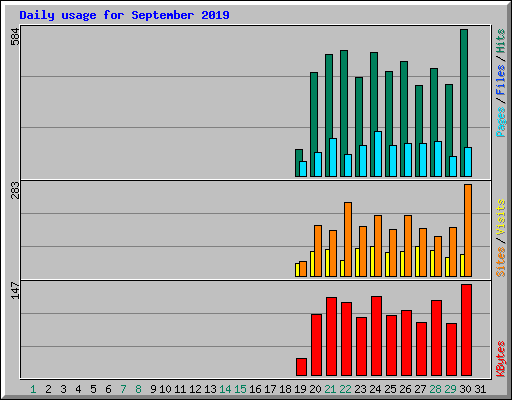Image resolution: width=512 pixels, height=400 pixels.
Task: Click the orange sites bar for day 22
Action: pyautogui.click(x=348, y=239)
